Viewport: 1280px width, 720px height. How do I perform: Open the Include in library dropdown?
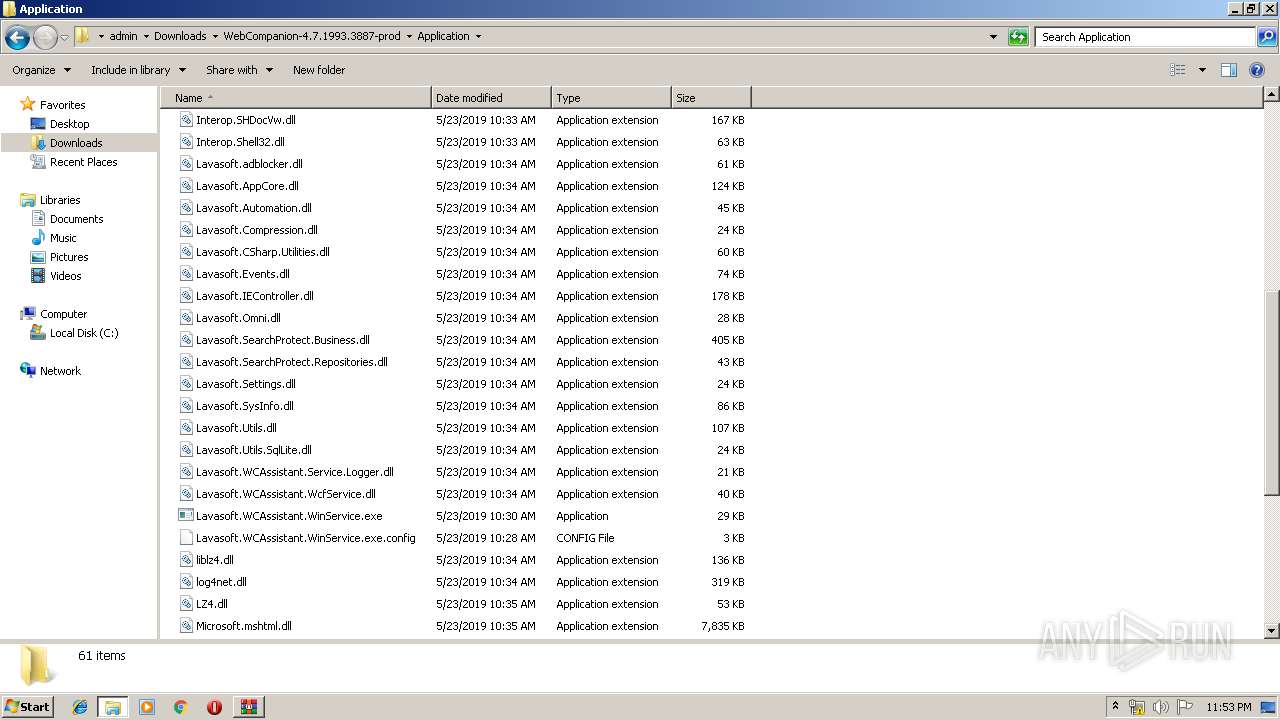(x=138, y=70)
